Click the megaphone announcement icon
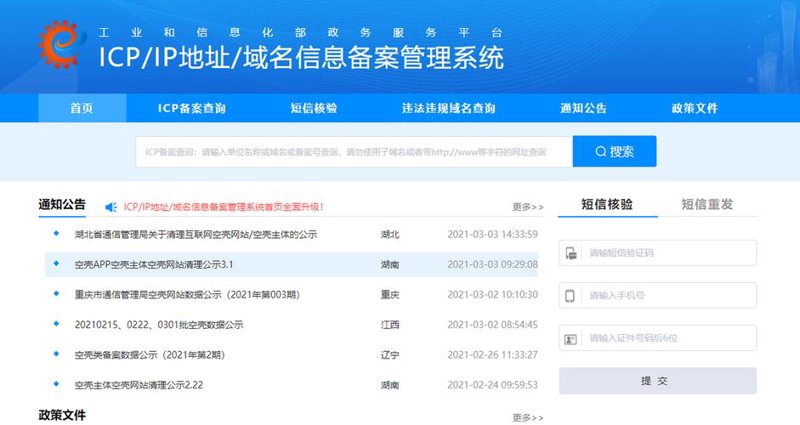 111,207
